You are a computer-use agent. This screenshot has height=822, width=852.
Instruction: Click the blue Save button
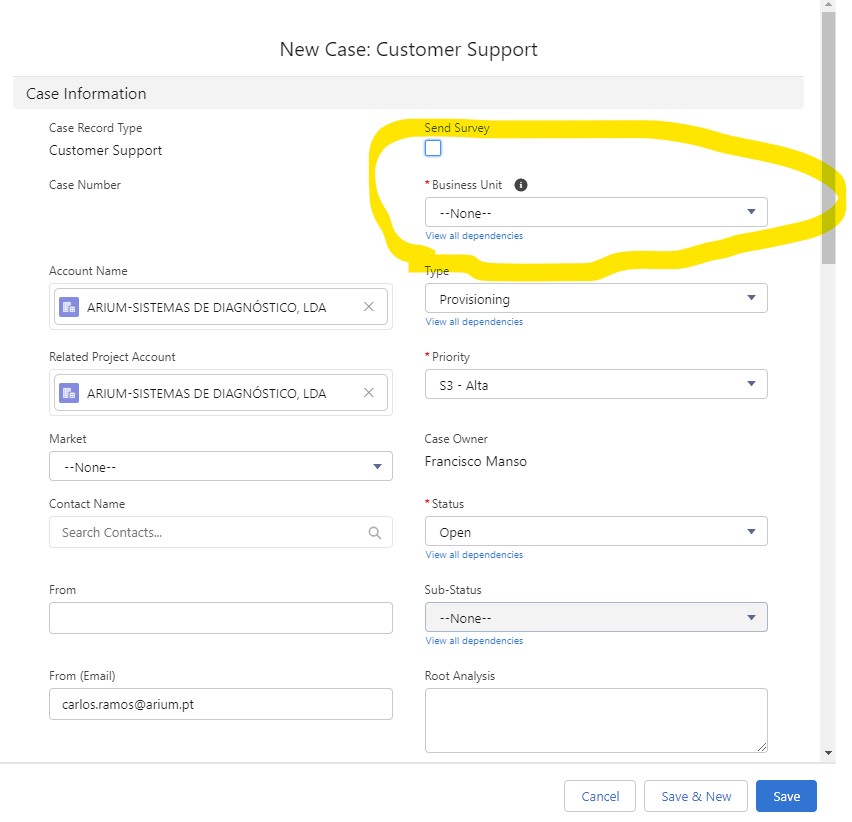click(786, 796)
